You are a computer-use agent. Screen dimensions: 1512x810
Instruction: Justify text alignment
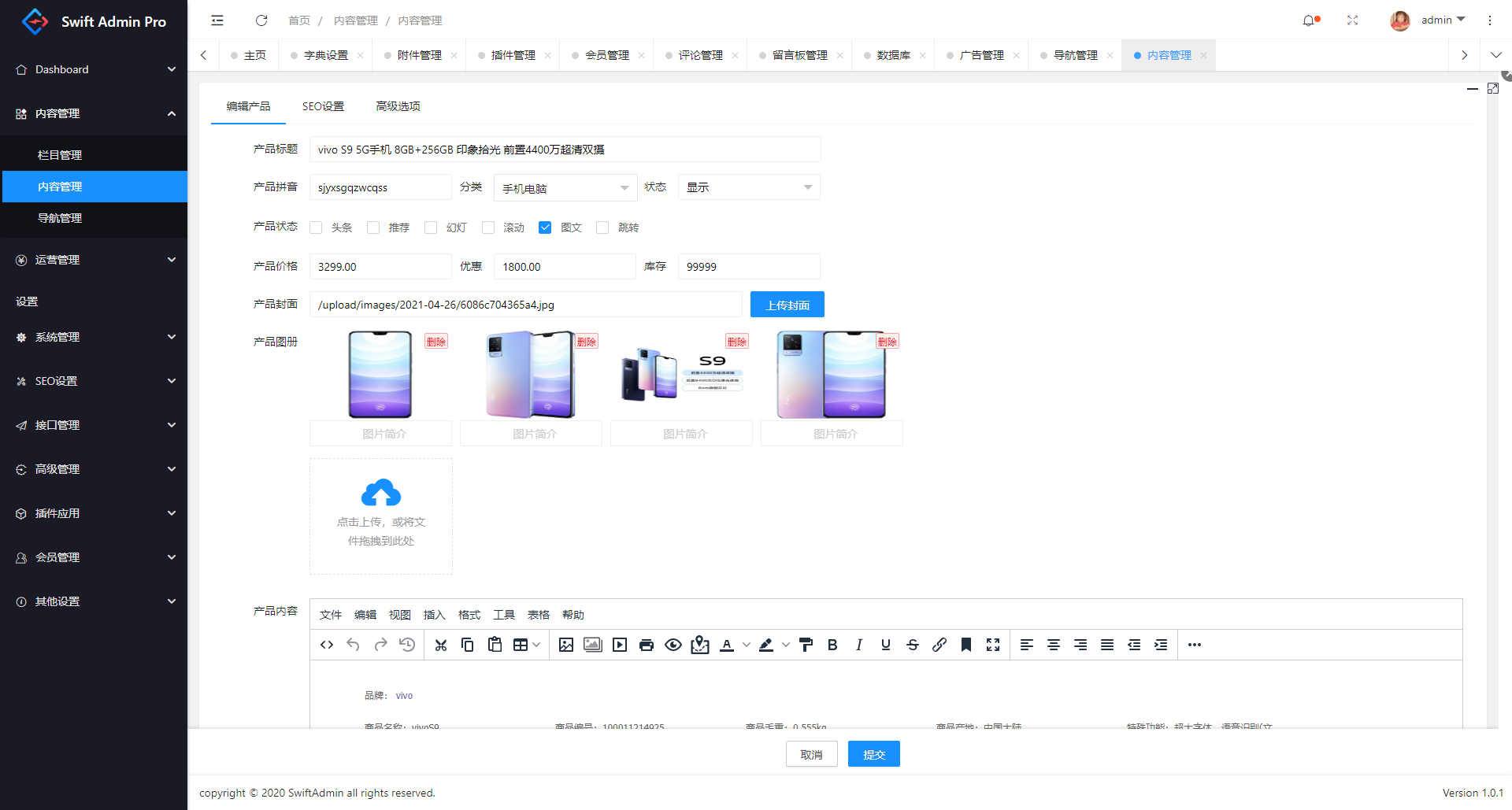click(1107, 645)
